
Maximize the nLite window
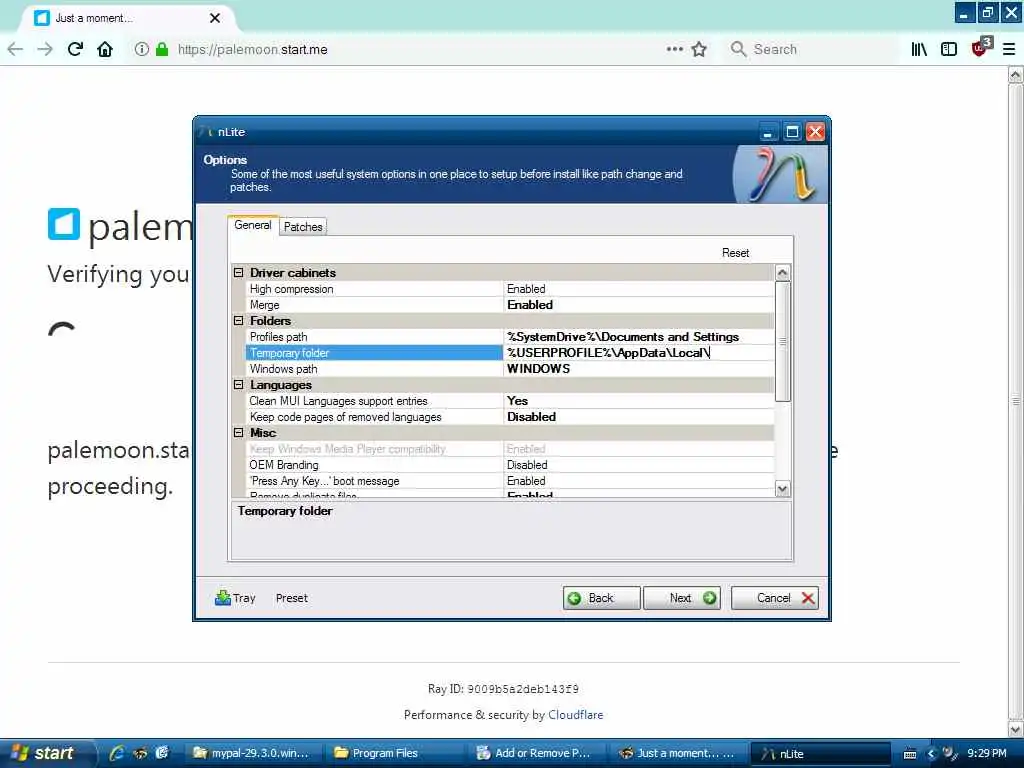click(792, 133)
